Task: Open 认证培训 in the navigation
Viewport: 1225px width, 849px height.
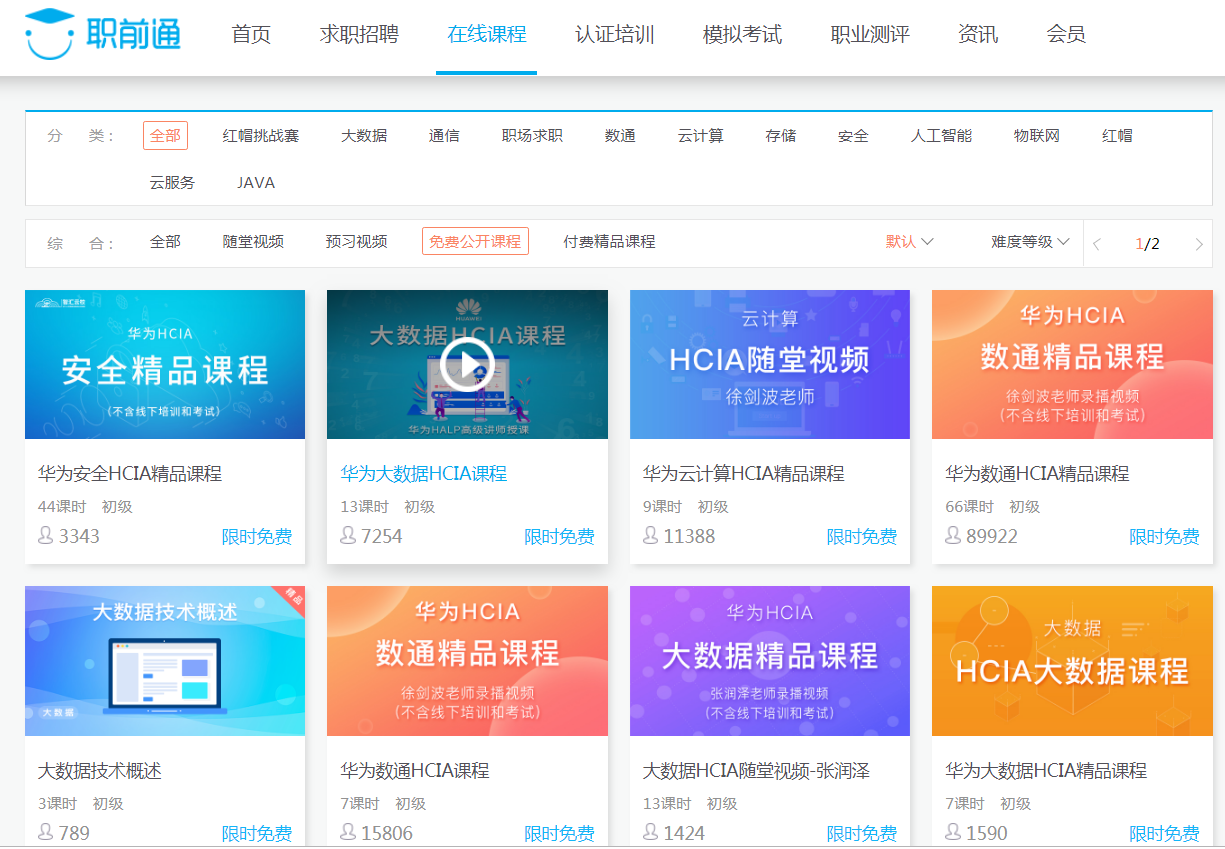Action: (615, 35)
